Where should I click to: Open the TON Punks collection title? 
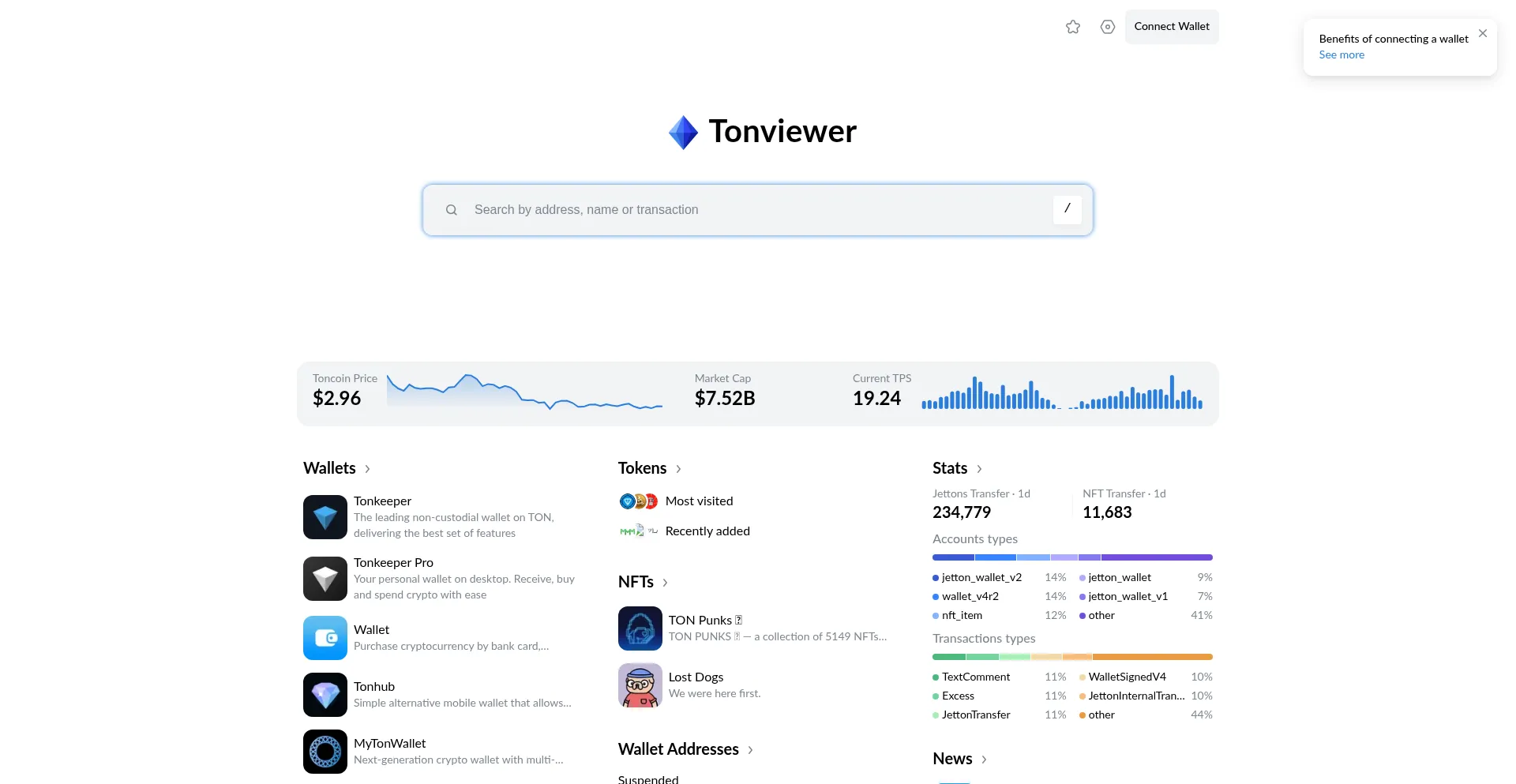click(705, 621)
